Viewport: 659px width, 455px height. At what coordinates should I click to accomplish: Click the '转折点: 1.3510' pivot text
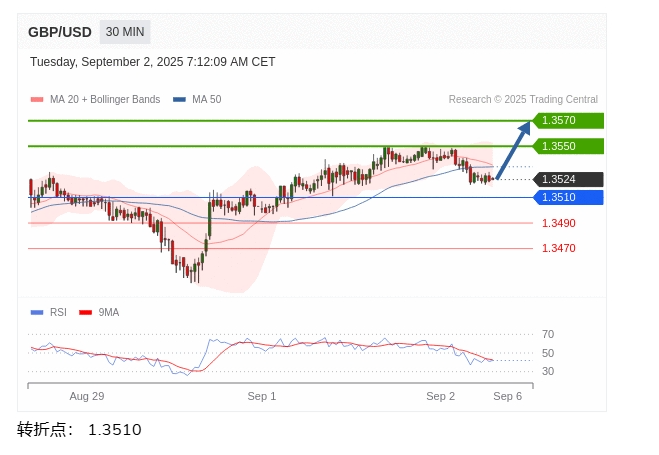point(79,430)
